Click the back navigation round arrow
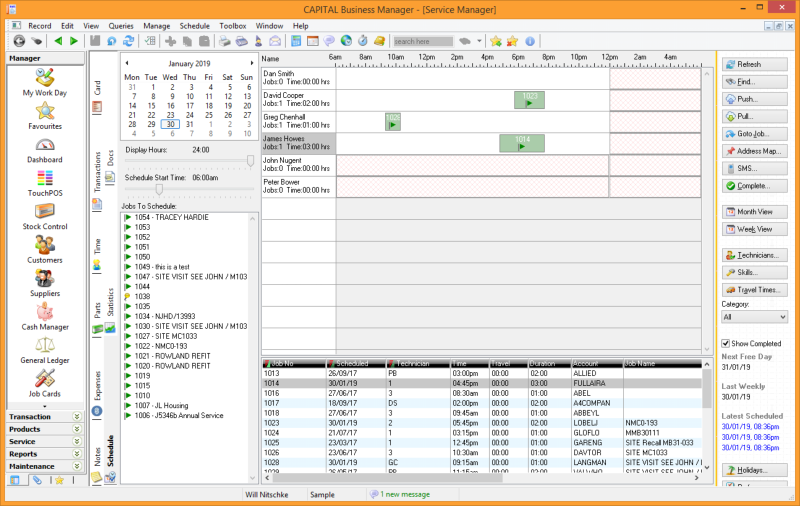Viewport: 800px width, 506px height. coord(19,41)
